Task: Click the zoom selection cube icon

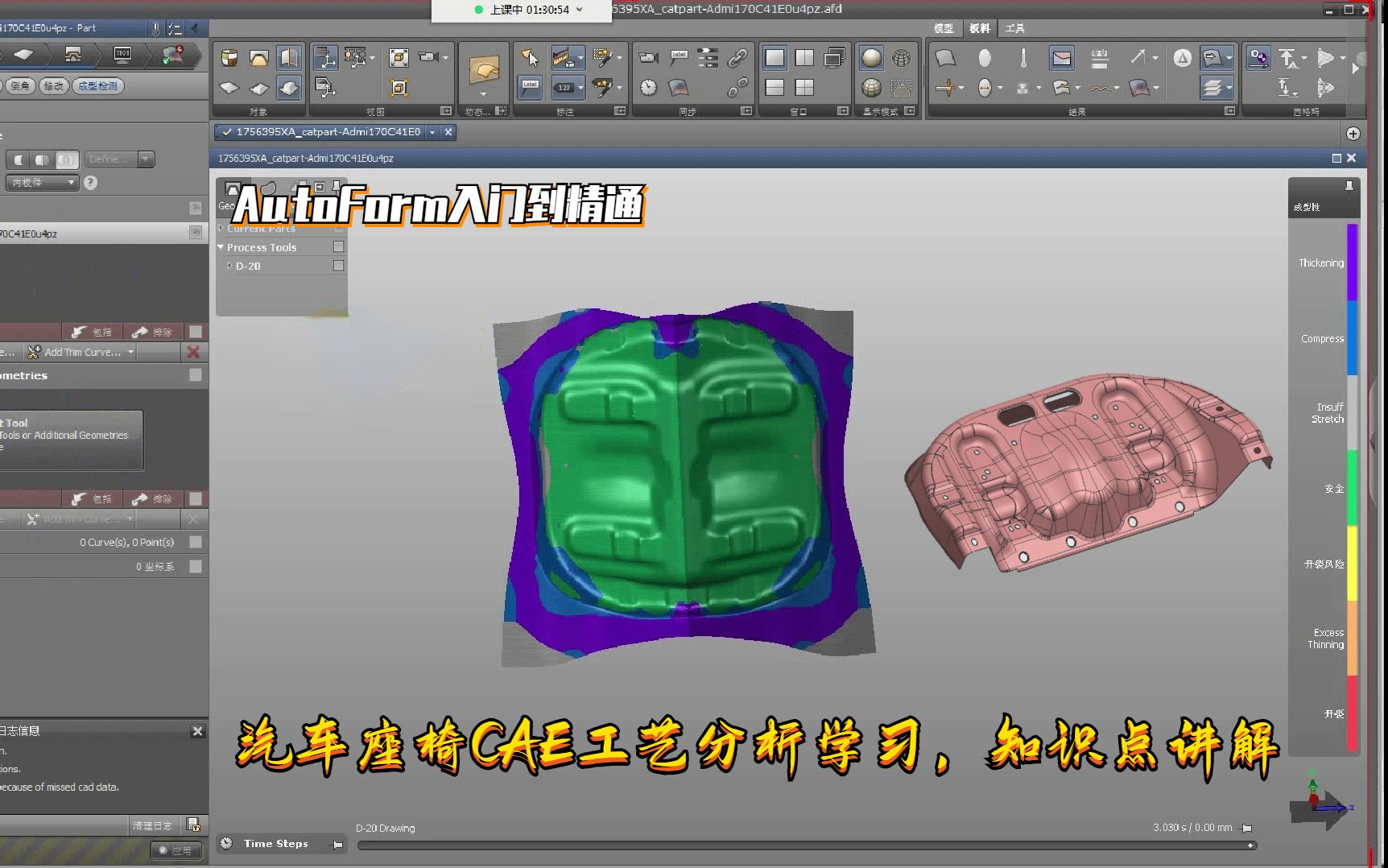Action: click(x=399, y=87)
